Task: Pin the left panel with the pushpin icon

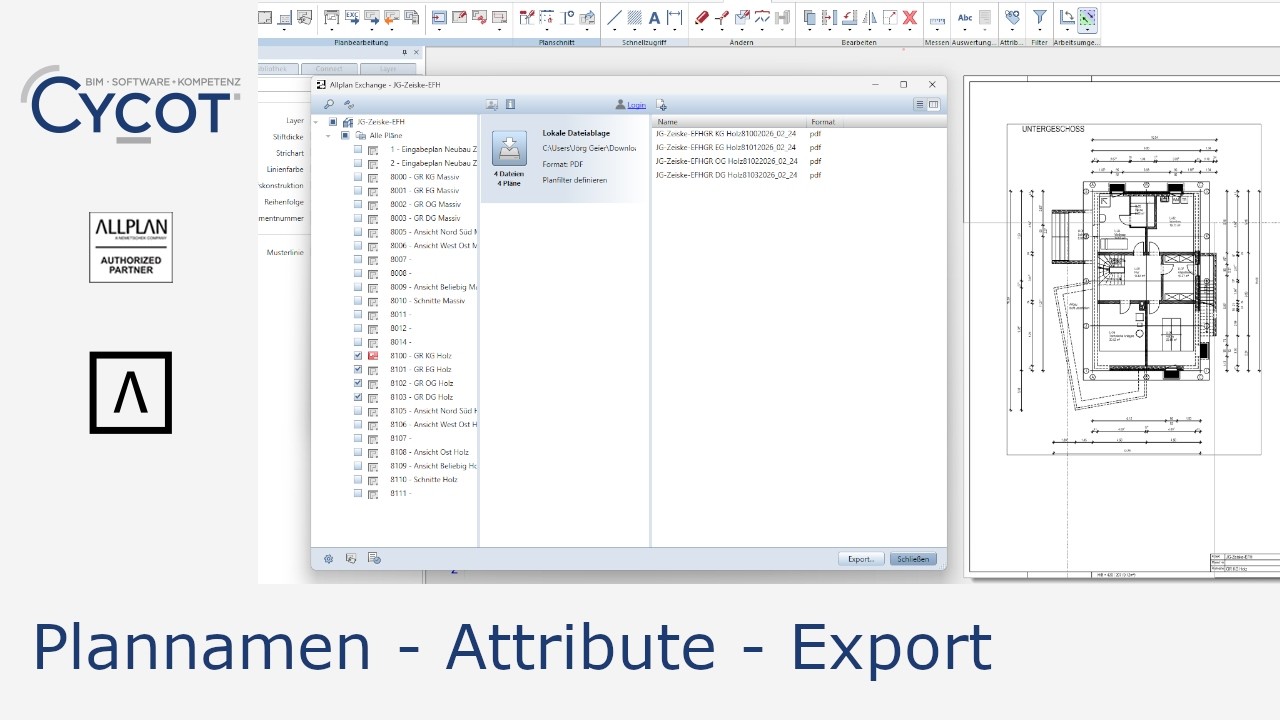Action: (405, 51)
